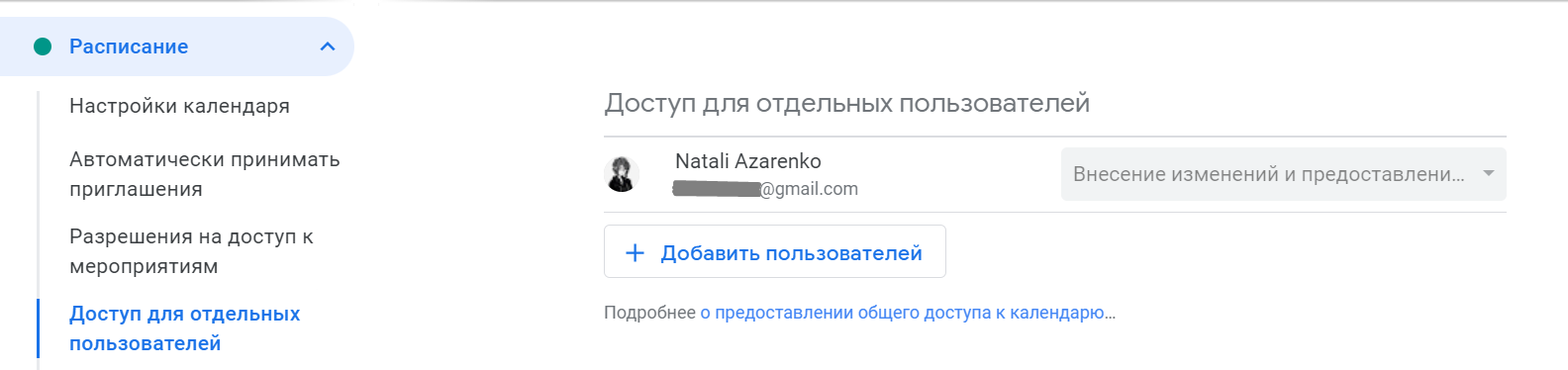Click the ellipsis at the end of the help link

pyautogui.click(x=1111, y=315)
